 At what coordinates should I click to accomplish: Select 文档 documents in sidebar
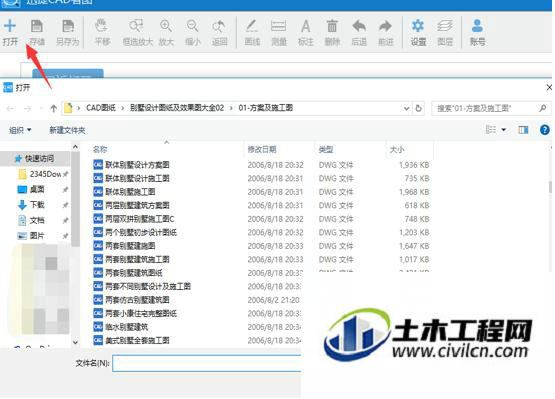(31, 220)
